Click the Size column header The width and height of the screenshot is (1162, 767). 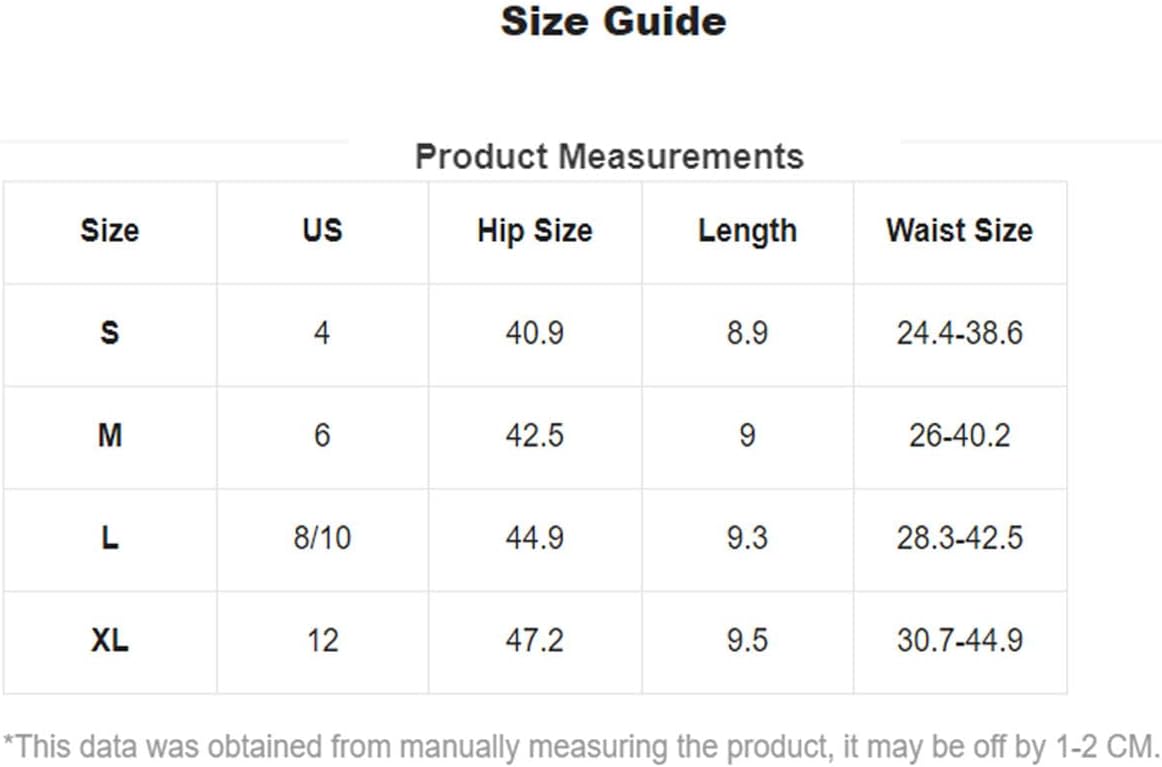click(110, 230)
